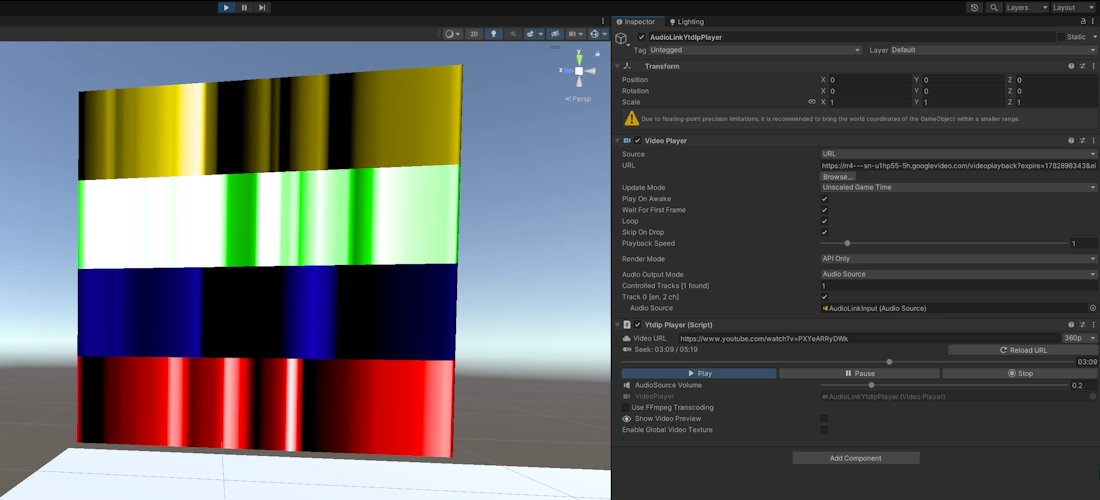
Task: Open the Video Player help icon
Action: [1071, 141]
